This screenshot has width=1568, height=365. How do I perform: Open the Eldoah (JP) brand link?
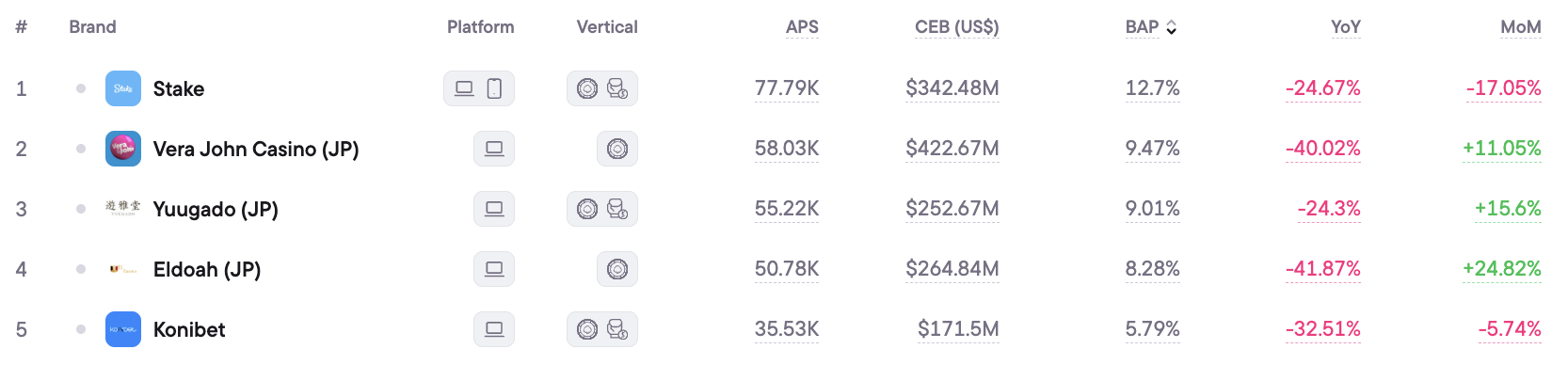pyautogui.click(x=207, y=269)
